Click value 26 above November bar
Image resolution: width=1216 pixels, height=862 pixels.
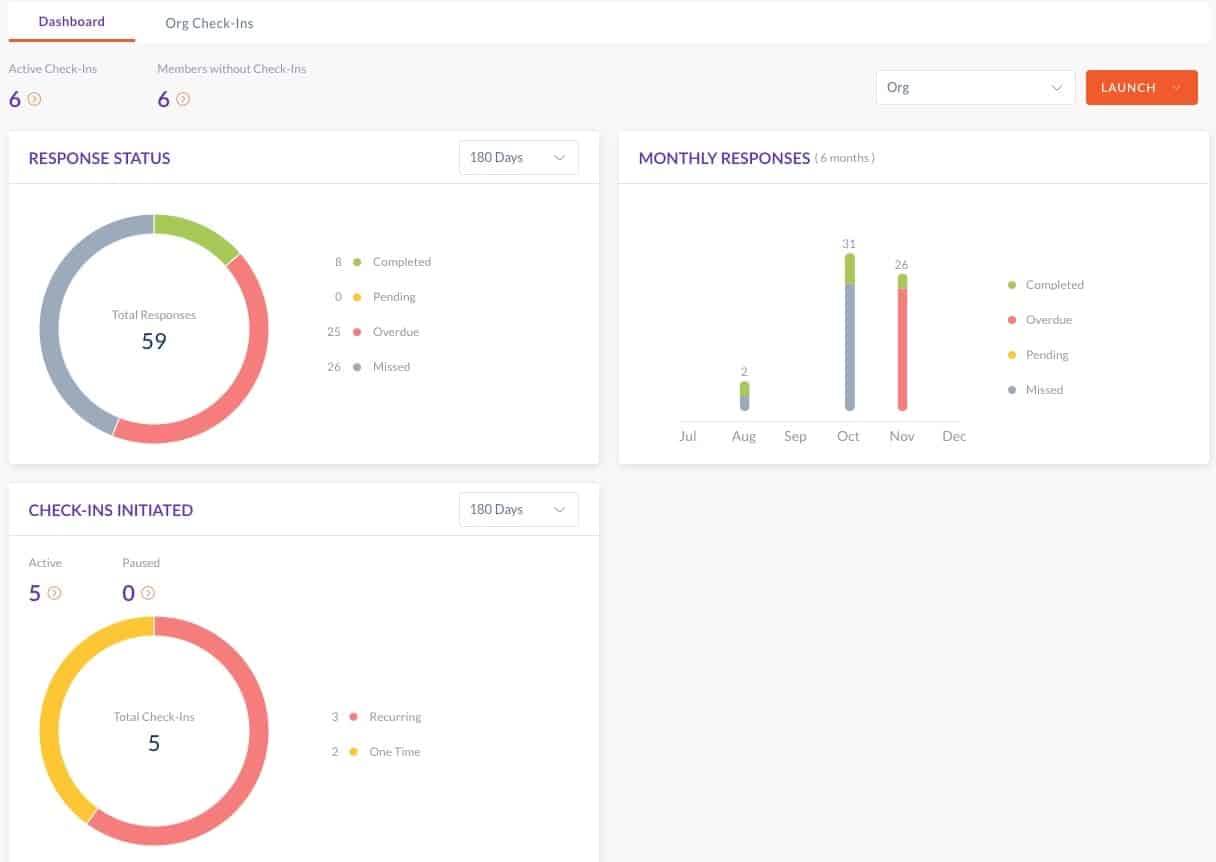(x=902, y=265)
